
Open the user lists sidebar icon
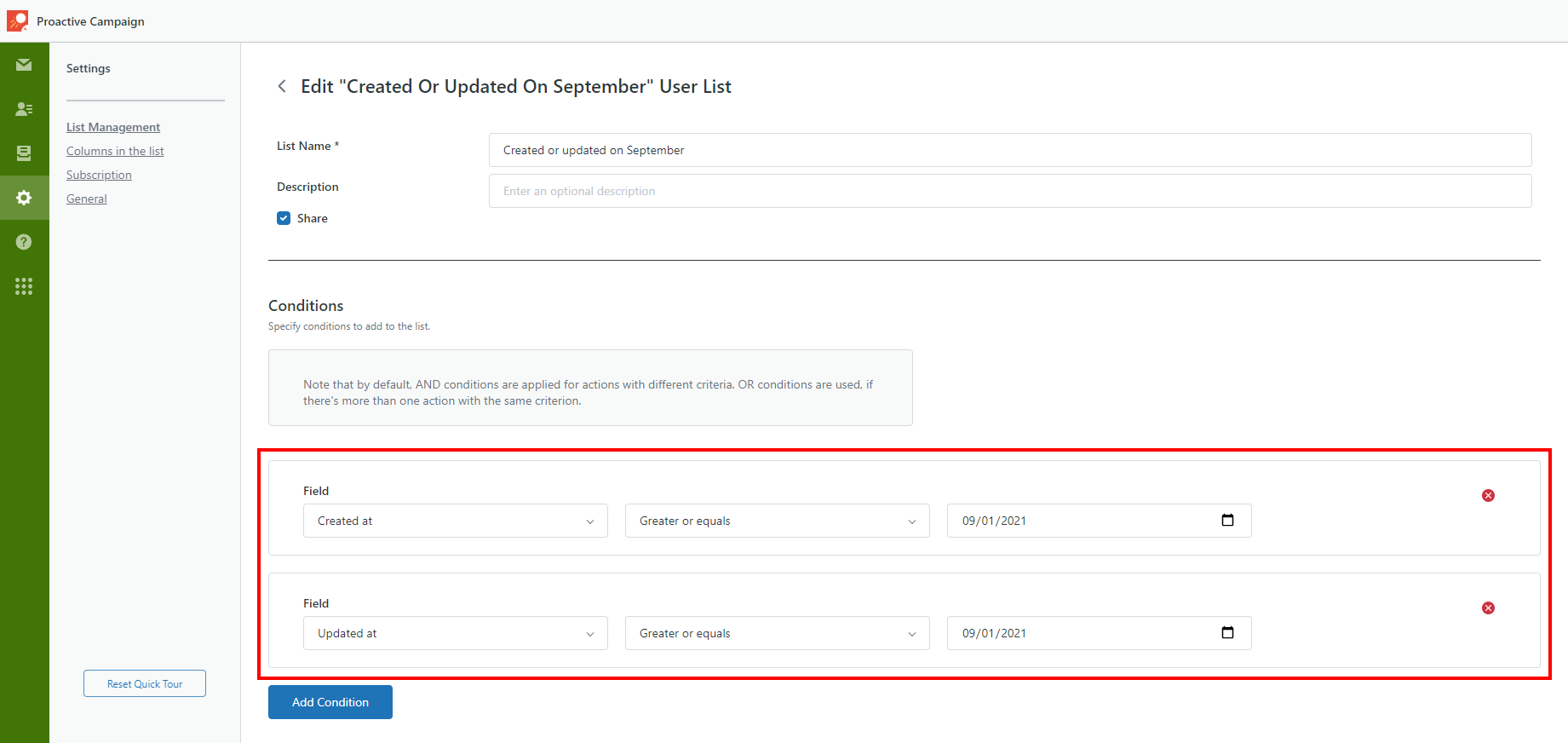[24, 109]
